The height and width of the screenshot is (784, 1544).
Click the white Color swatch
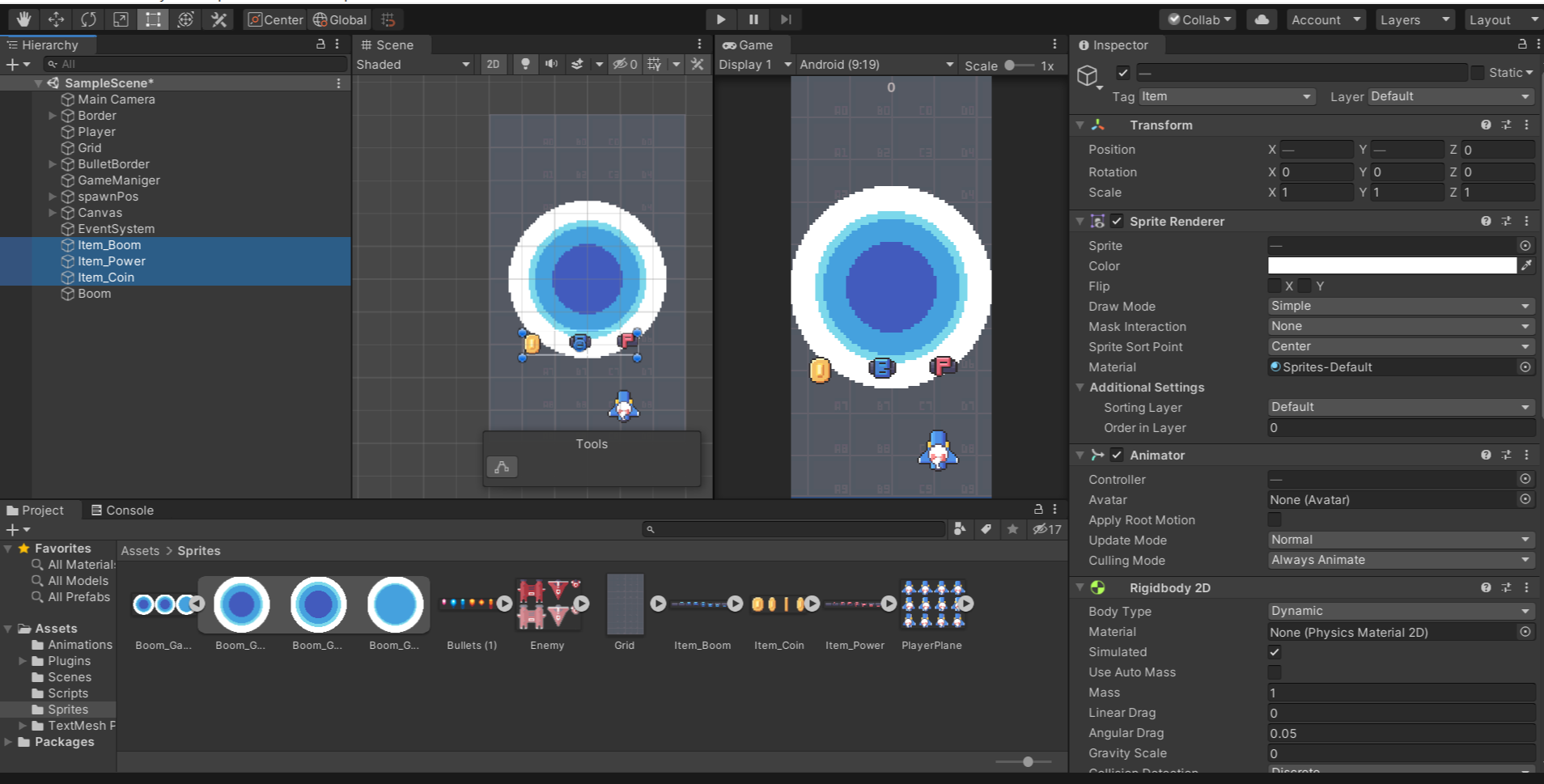(x=1392, y=265)
